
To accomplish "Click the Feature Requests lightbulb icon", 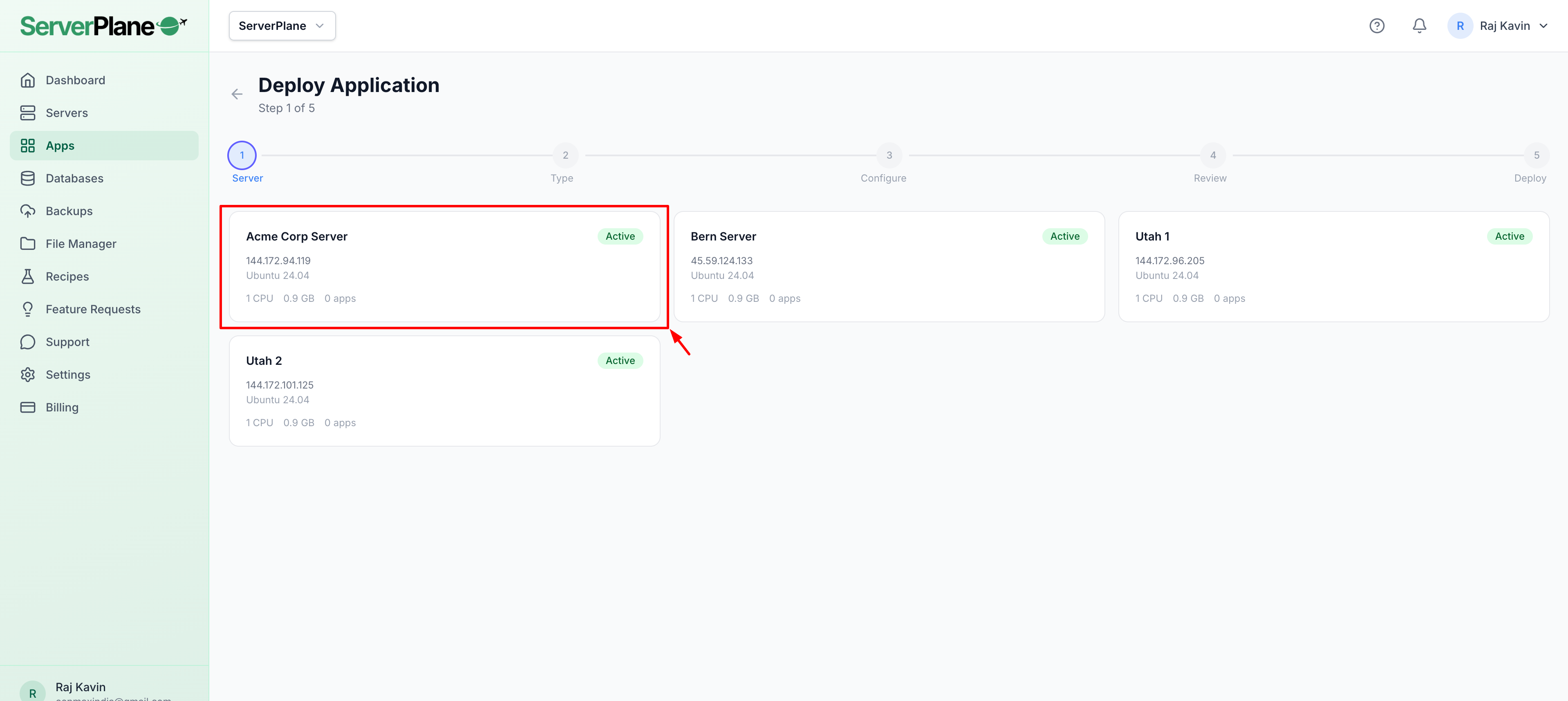I will coord(27,309).
